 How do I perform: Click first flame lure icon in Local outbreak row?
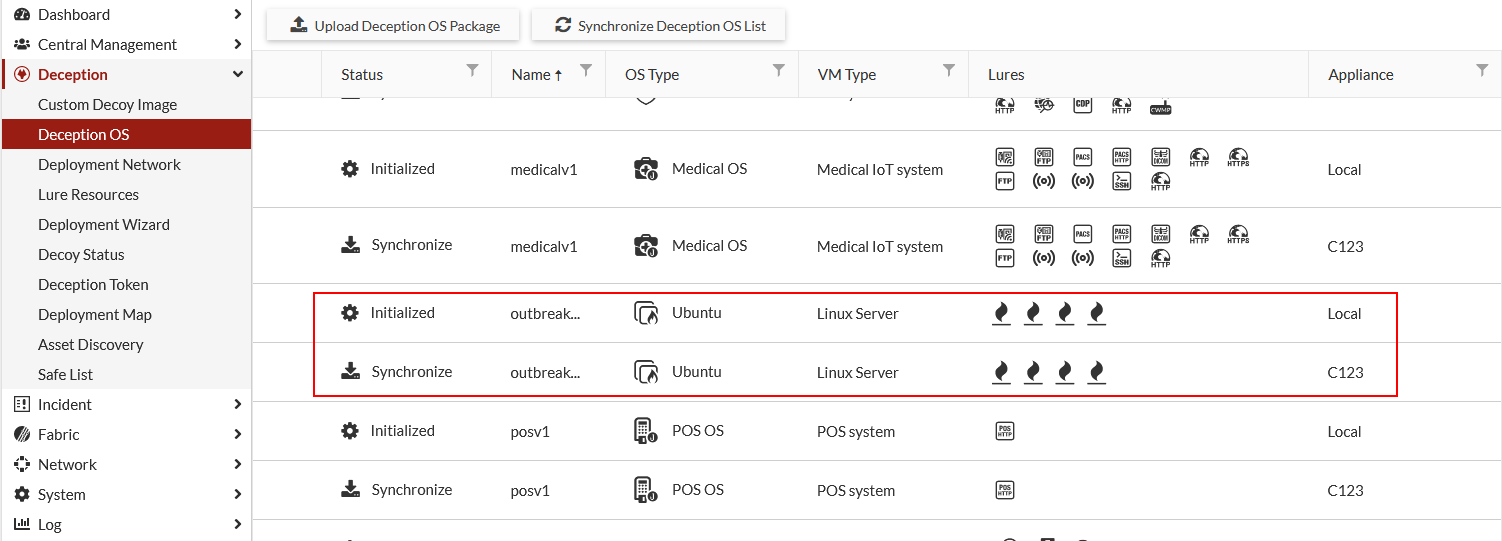pos(1001,313)
